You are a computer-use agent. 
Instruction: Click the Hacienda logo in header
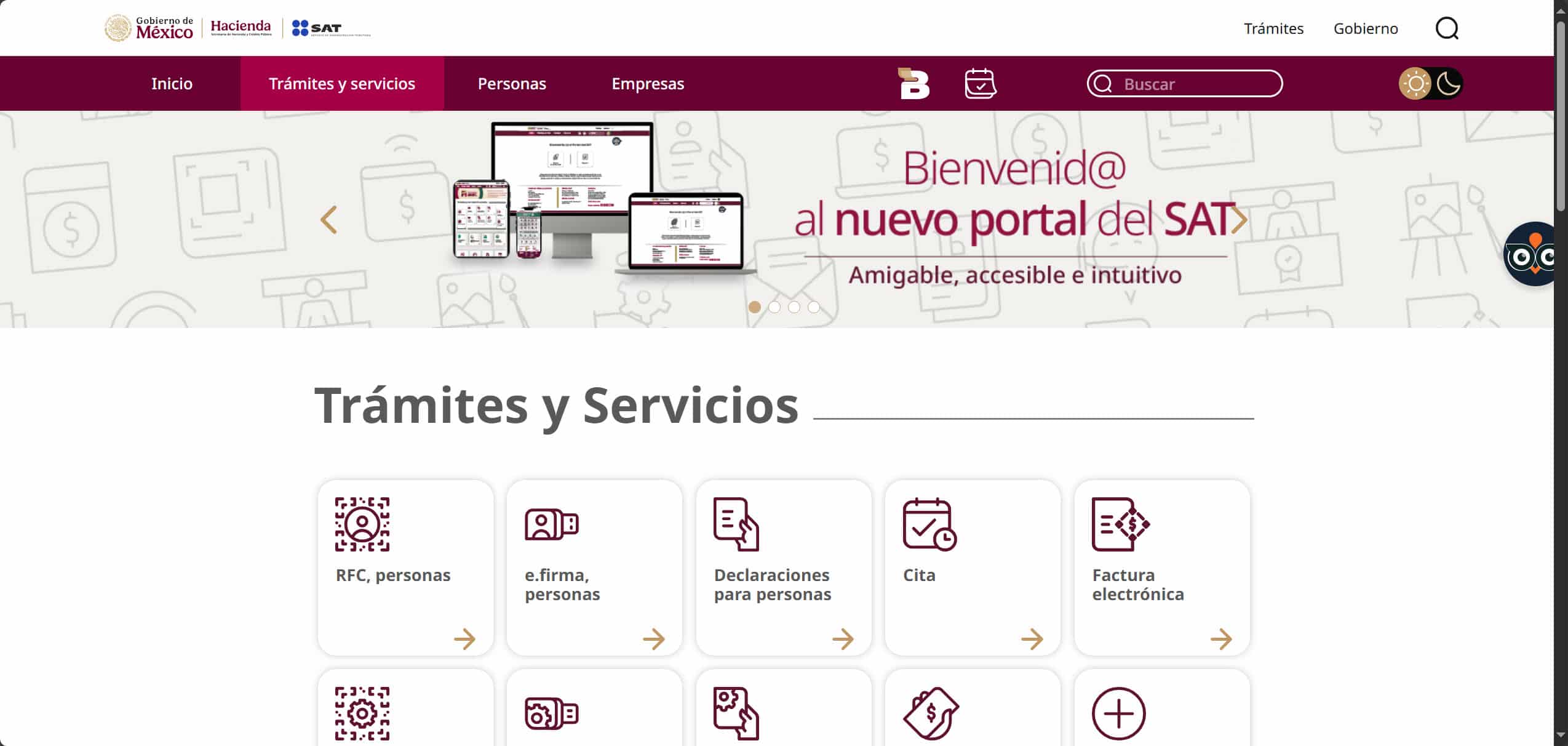pos(241,28)
